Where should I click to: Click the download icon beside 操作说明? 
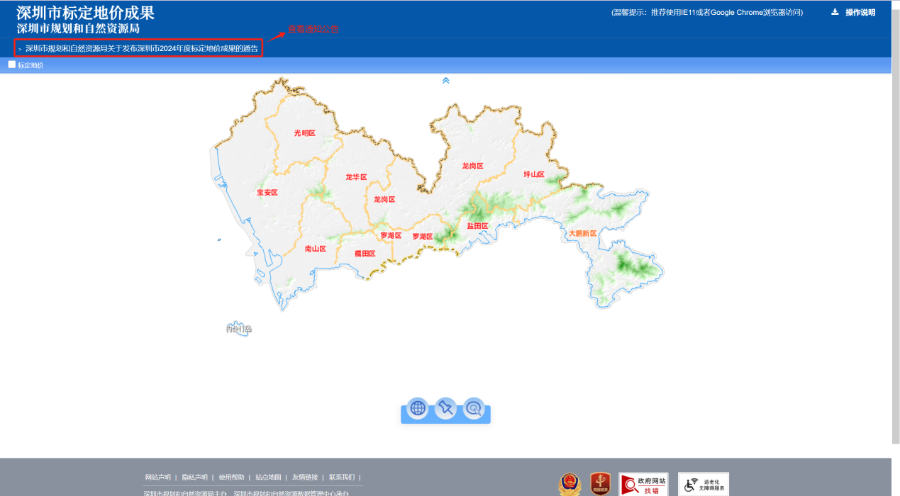tap(834, 12)
